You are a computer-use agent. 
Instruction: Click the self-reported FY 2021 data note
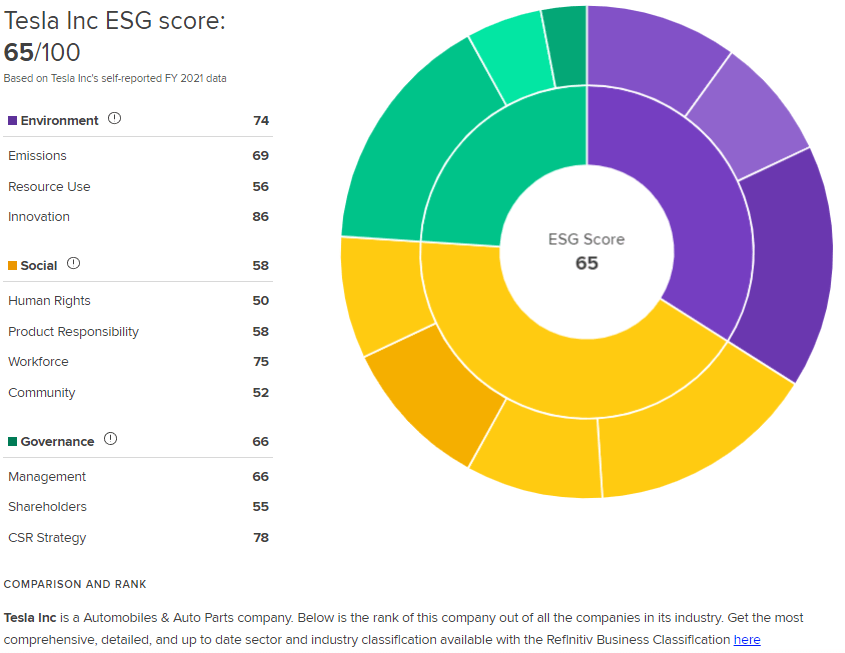115,78
